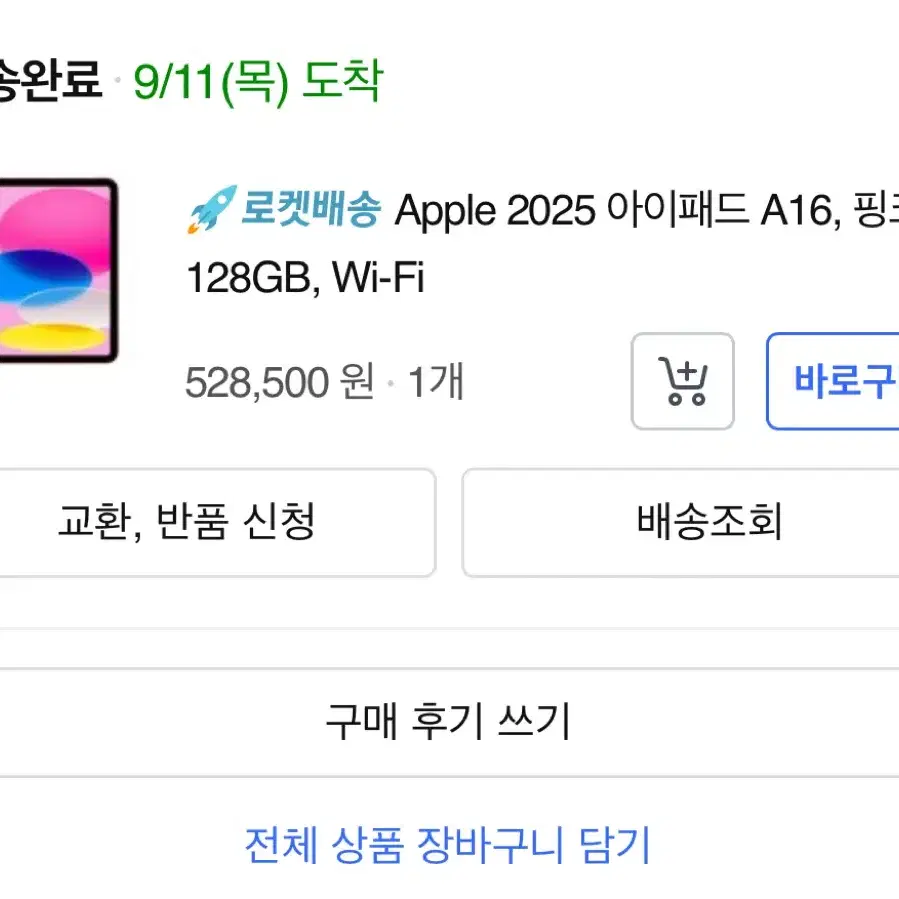Select 구매 후기 쓰기 to write review
The height and width of the screenshot is (899, 899).
pyautogui.click(x=449, y=718)
